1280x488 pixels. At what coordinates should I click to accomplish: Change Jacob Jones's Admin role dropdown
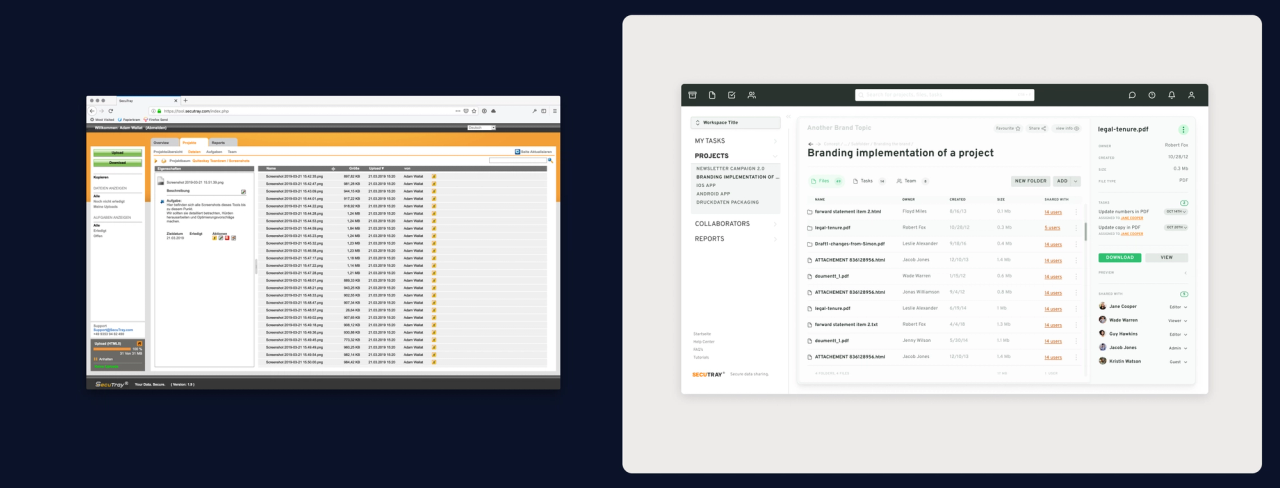tap(1178, 348)
